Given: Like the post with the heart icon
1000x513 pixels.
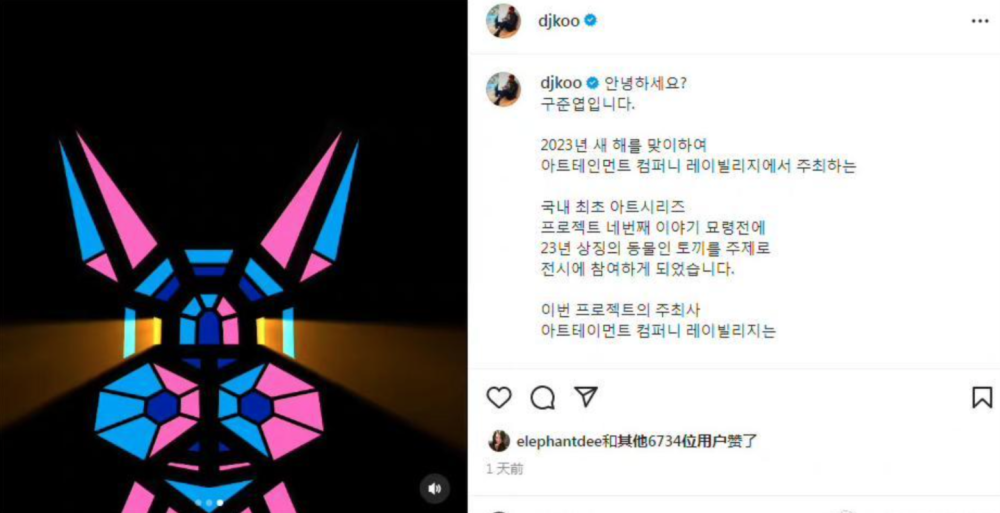Looking at the screenshot, I should (x=499, y=398).
